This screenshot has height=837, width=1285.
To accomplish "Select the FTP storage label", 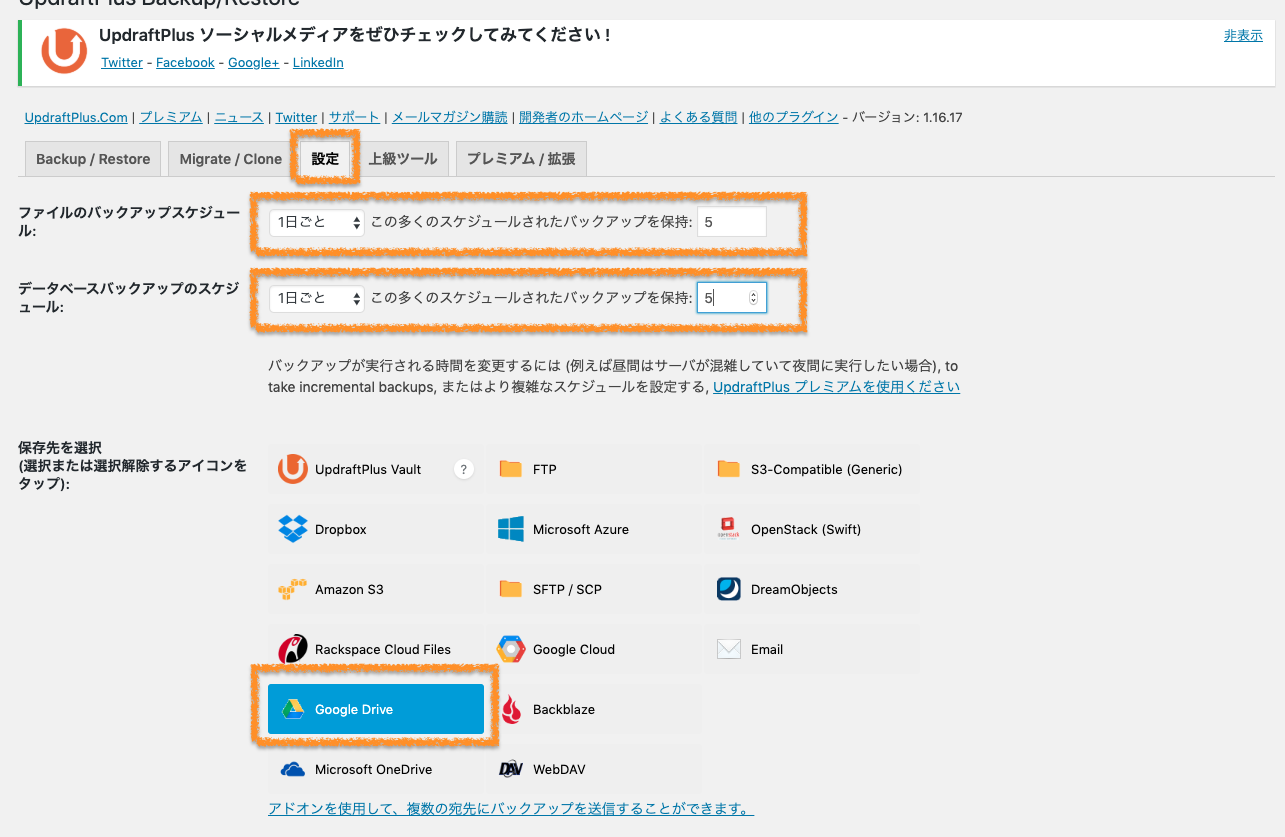I will pyautogui.click(x=545, y=469).
